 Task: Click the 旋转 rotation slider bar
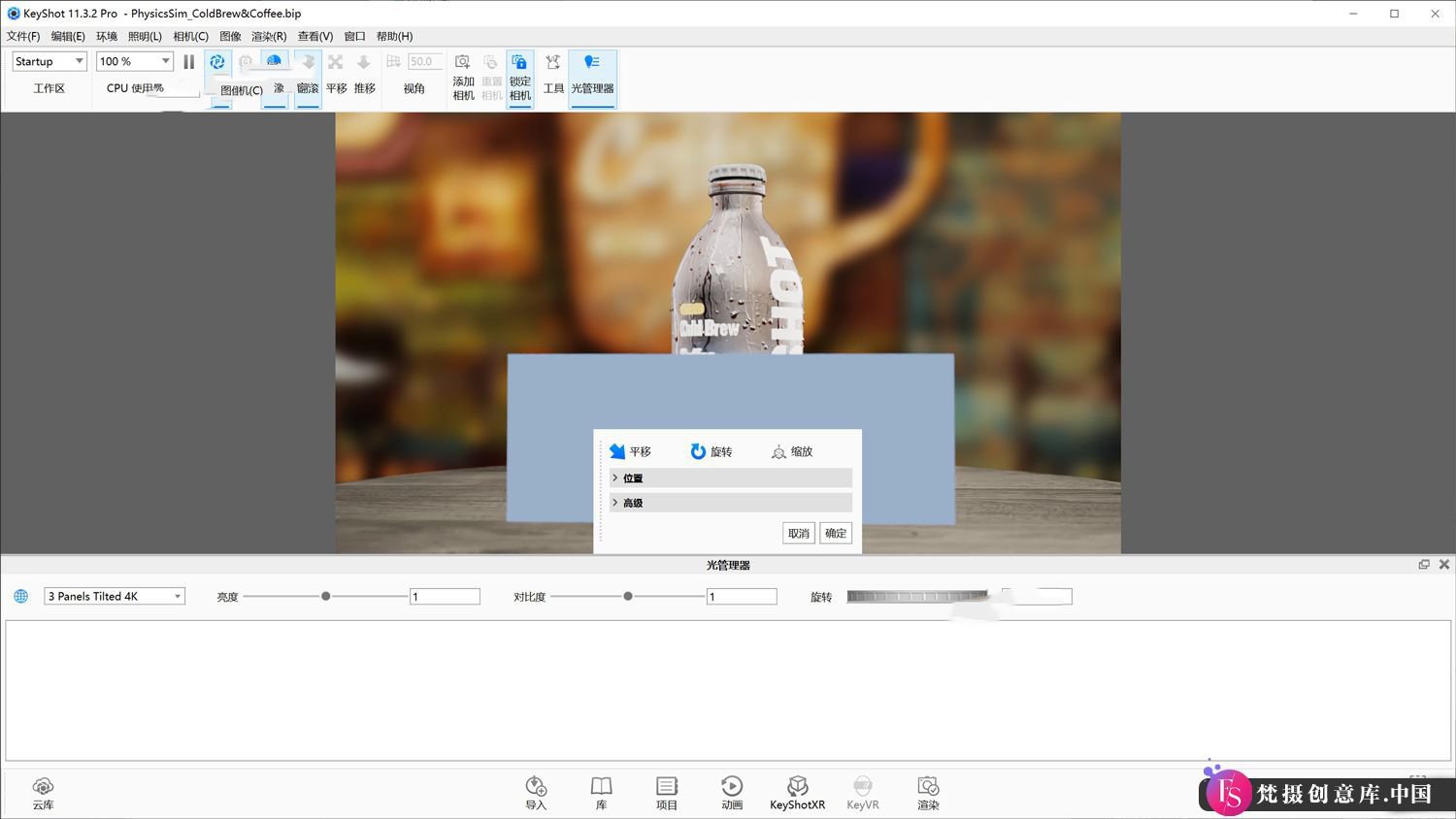point(917,596)
